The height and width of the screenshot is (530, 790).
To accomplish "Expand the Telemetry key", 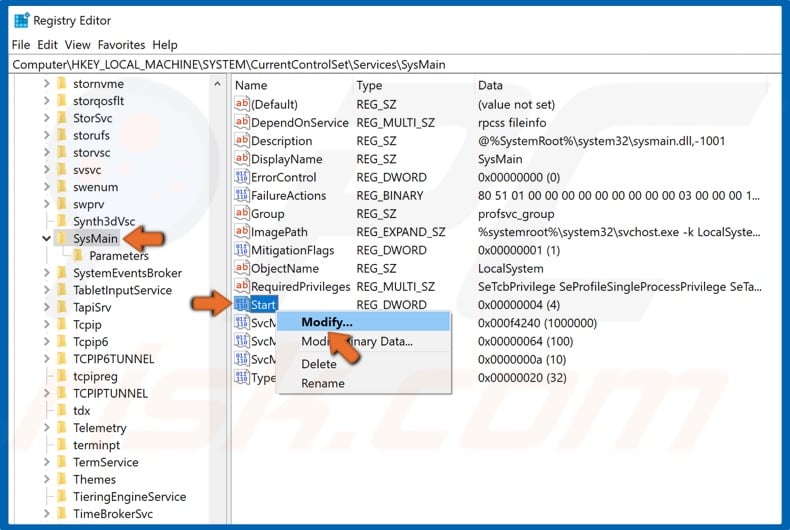I will pos(46,428).
